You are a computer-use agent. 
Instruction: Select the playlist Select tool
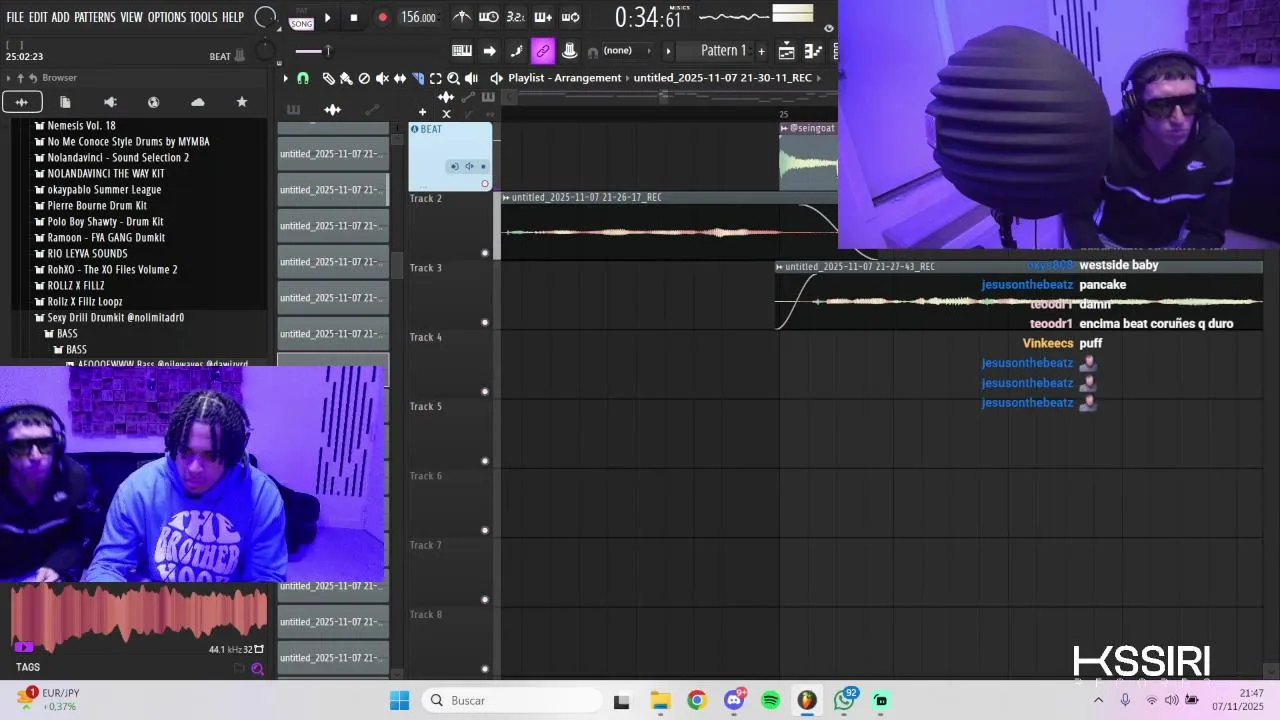(436, 78)
